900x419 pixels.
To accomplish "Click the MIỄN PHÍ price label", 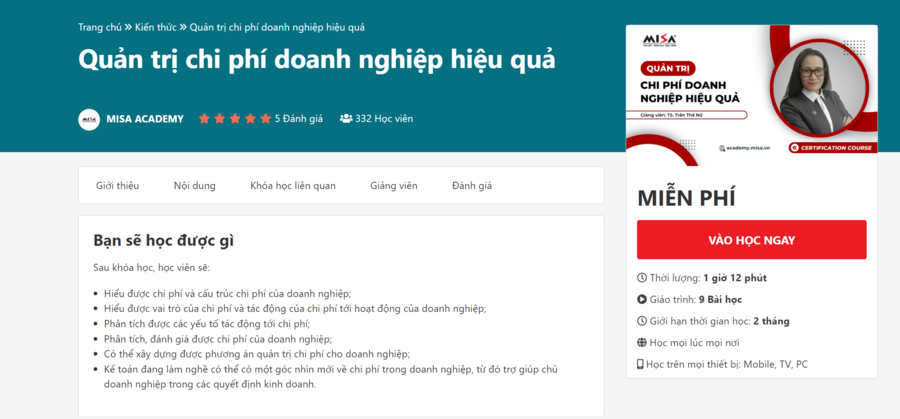I will [686, 198].
